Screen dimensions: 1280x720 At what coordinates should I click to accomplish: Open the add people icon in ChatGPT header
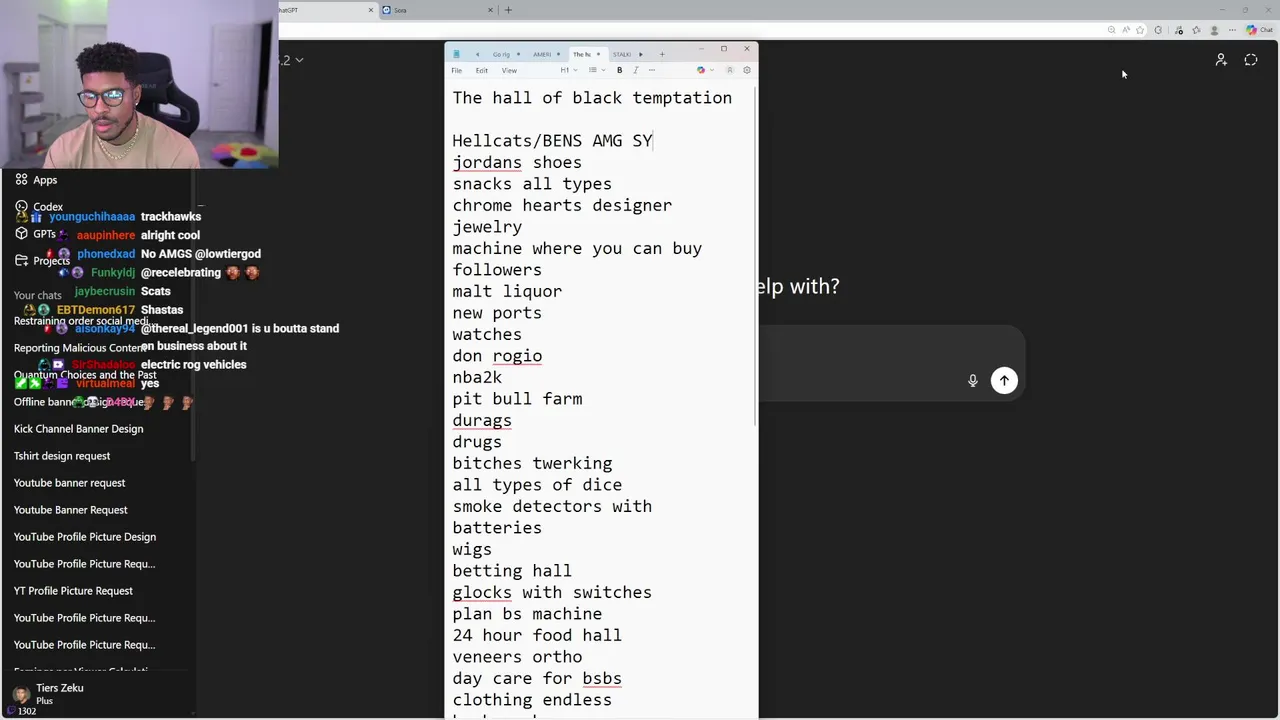click(x=1221, y=60)
